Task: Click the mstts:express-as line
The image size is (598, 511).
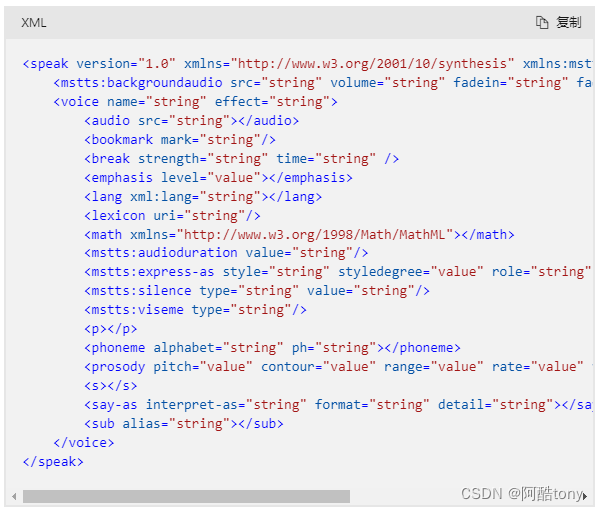Action: [x=338, y=272]
